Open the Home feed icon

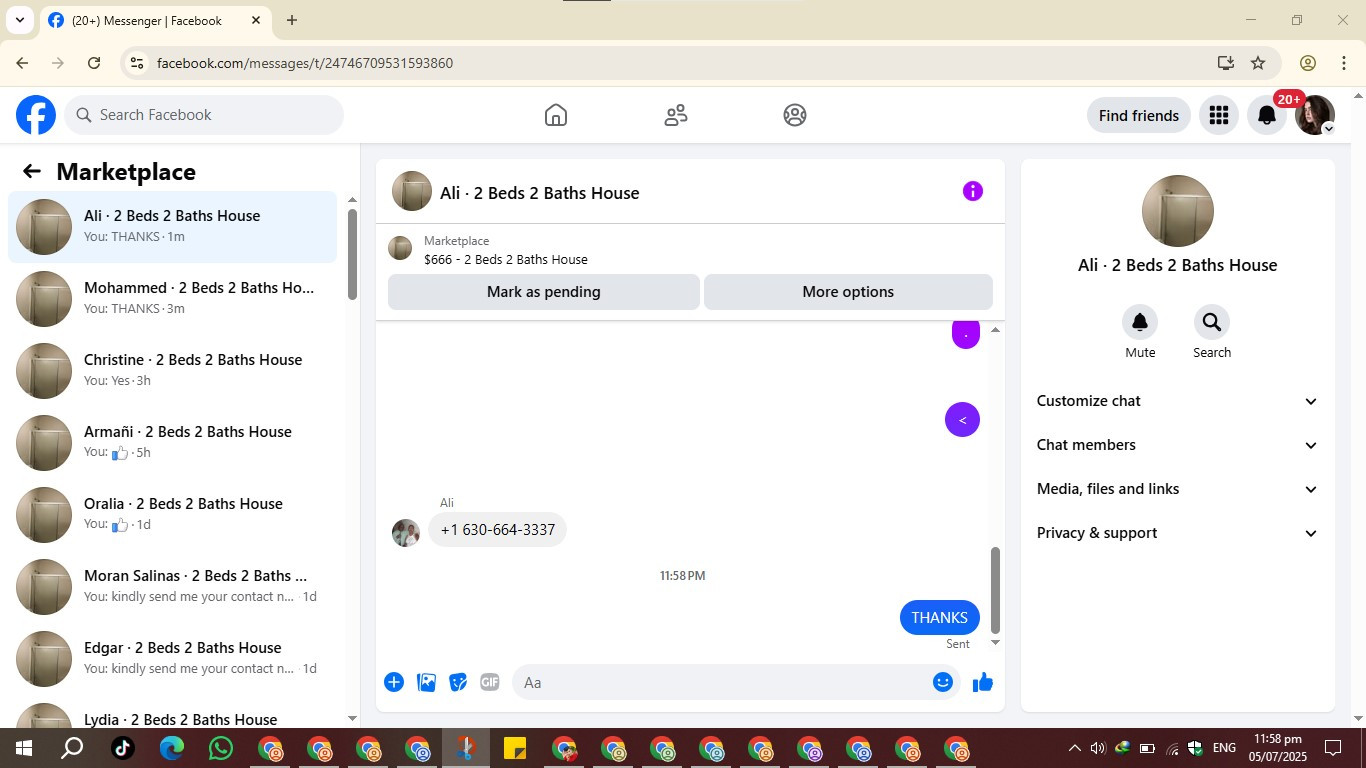tap(556, 115)
